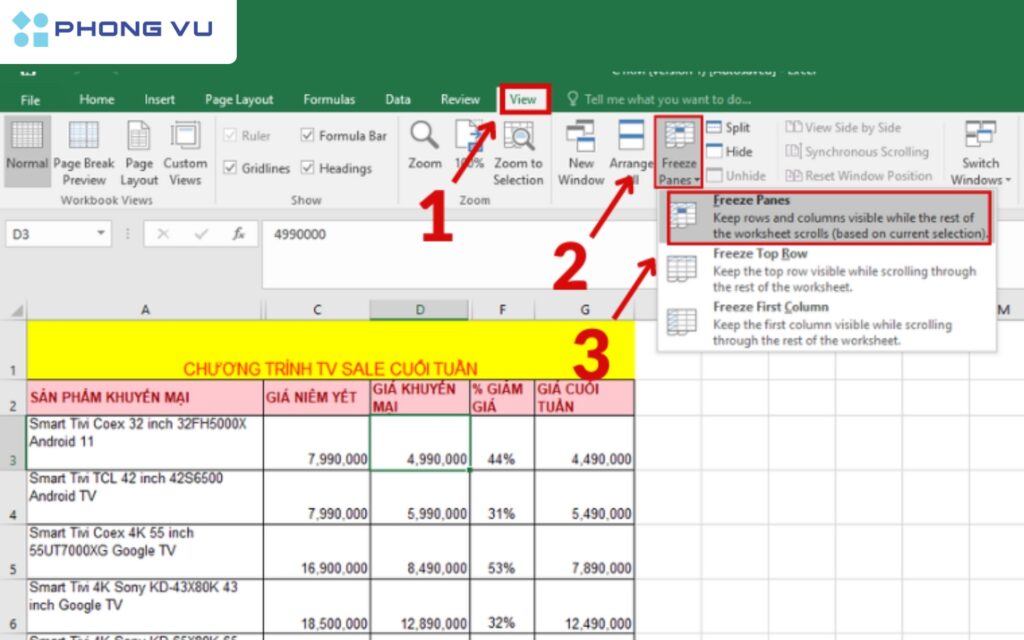Click cell with value 53%
Image resolution: width=1024 pixels, height=640 pixels.
pyautogui.click(x=502, y=552)
